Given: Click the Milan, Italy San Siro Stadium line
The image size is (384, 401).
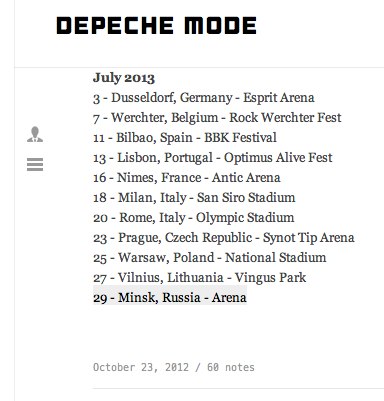Looking at the screenshot, I should point(194,198).
